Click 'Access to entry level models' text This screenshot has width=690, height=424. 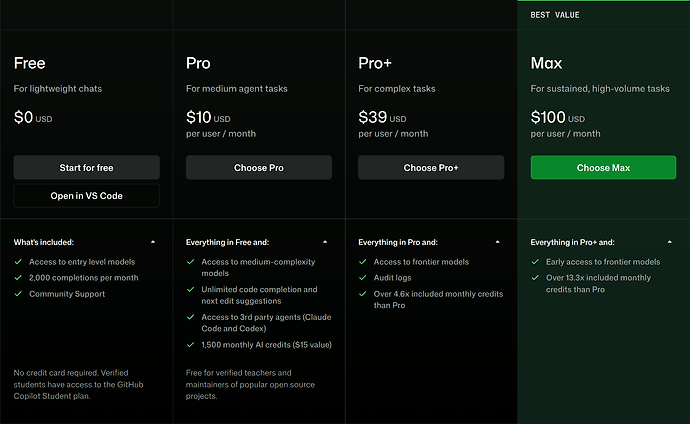pos(82,262)
